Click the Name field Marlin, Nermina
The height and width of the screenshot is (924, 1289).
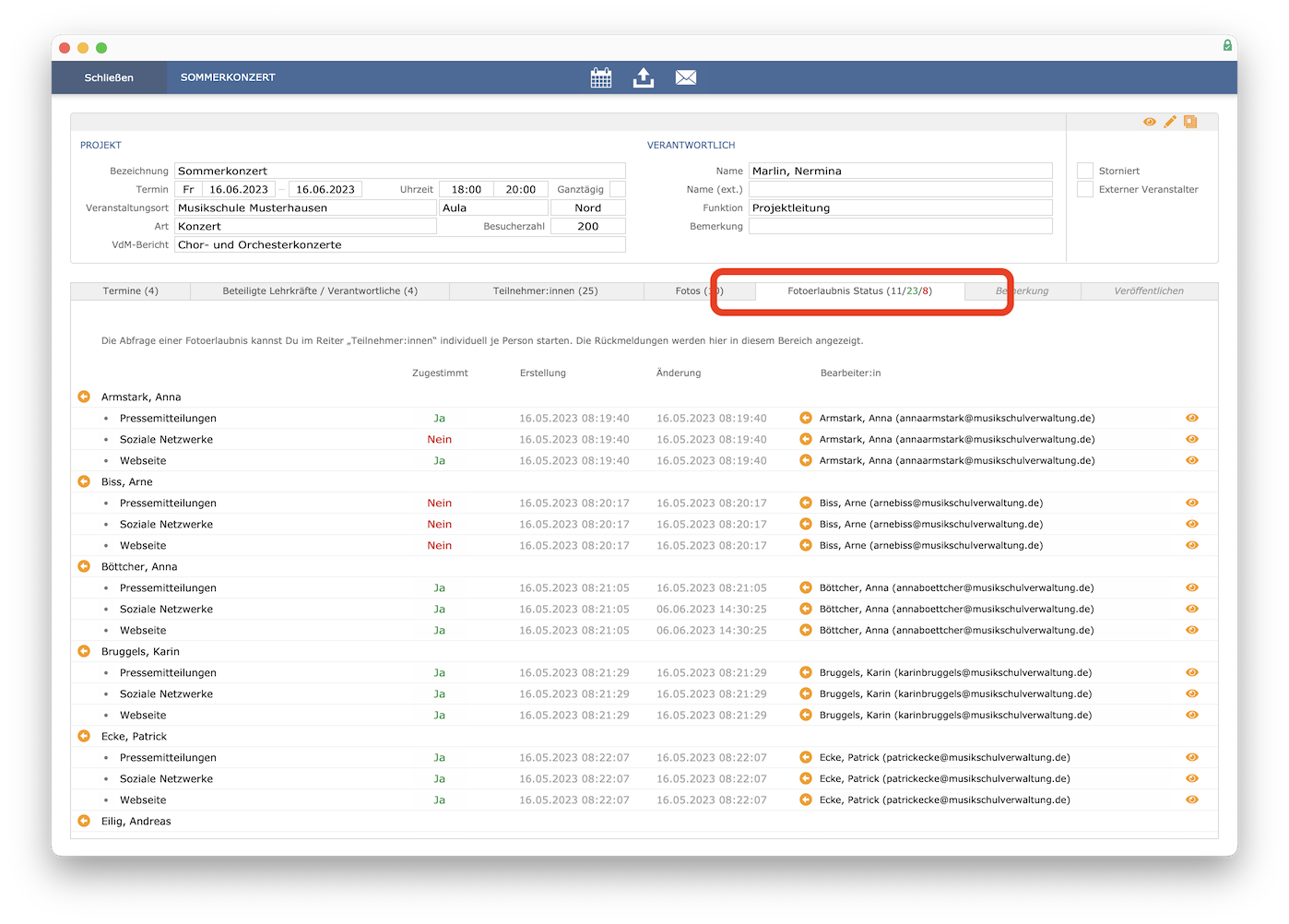(901, 171)
